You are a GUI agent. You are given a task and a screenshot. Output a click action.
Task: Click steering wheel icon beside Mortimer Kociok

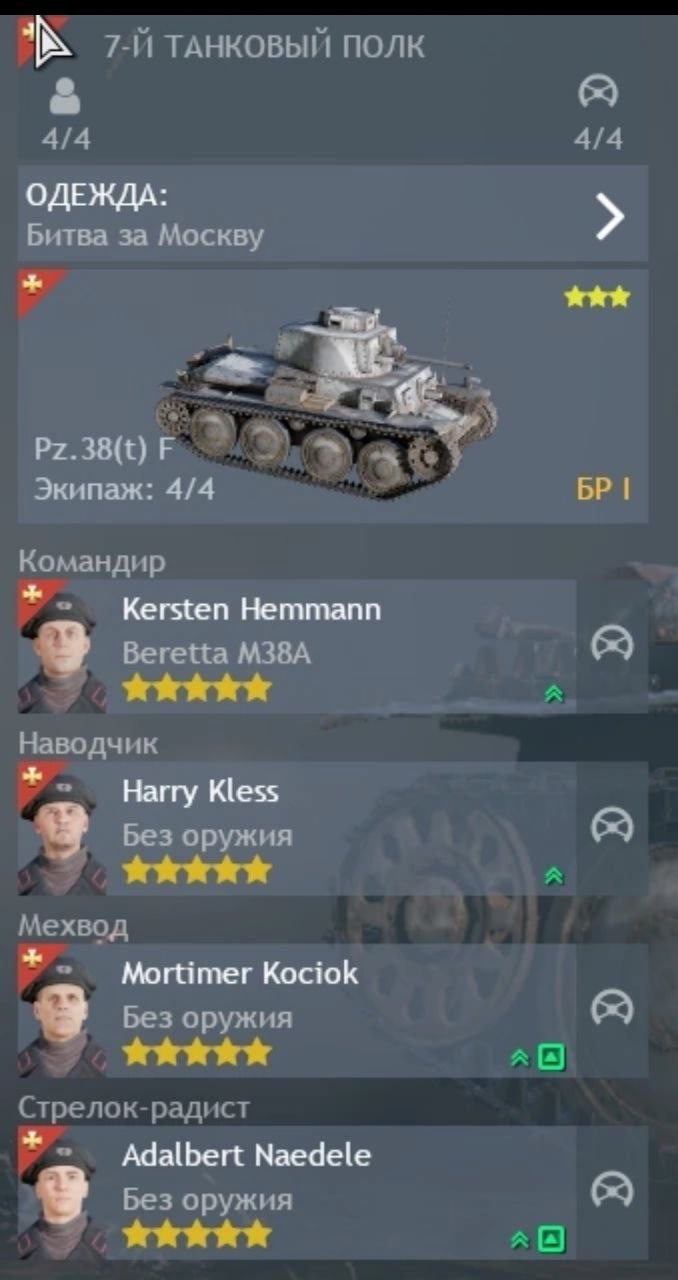coord(612,1009)
